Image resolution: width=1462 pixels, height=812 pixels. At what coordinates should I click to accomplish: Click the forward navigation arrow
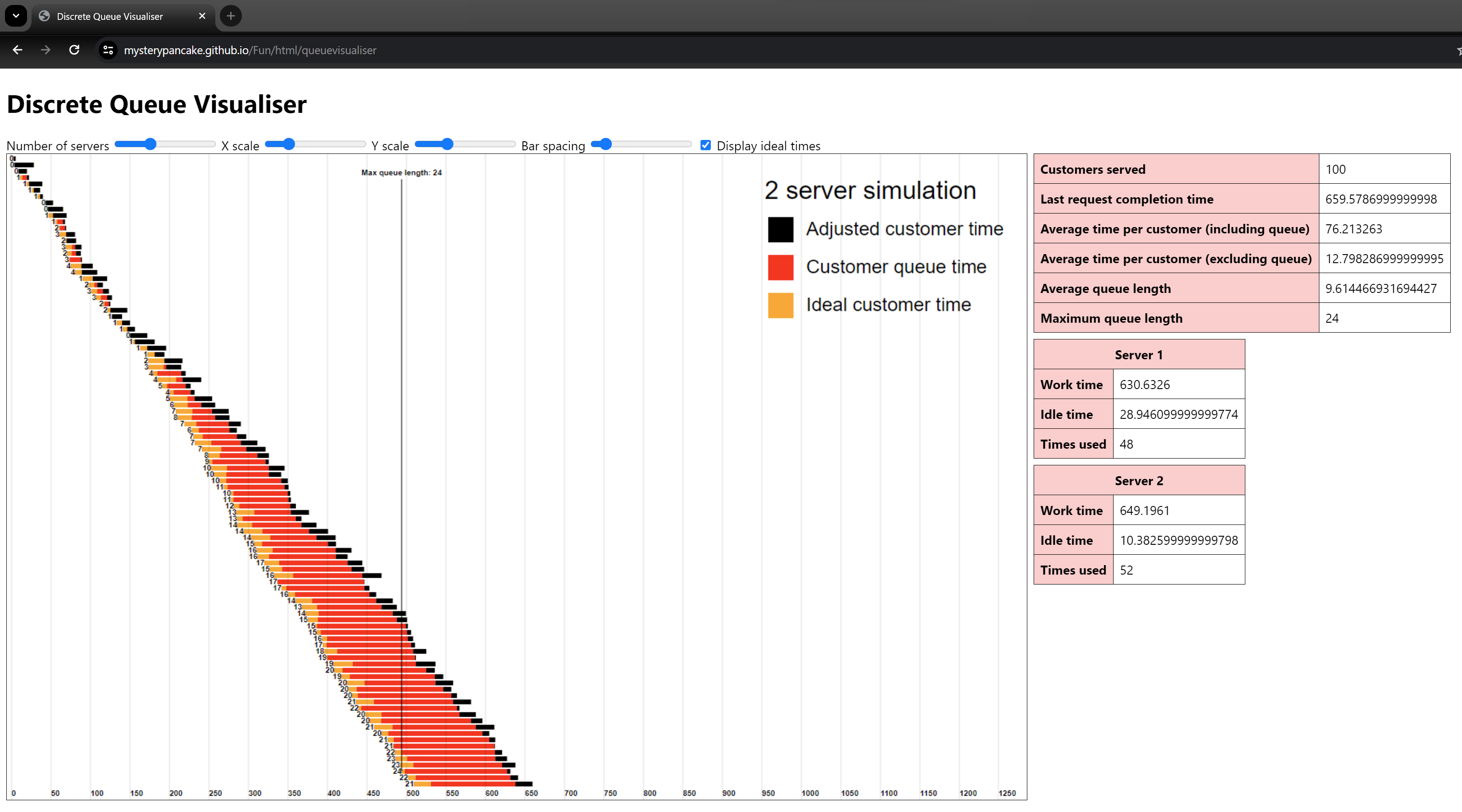(x=45, y=50)
